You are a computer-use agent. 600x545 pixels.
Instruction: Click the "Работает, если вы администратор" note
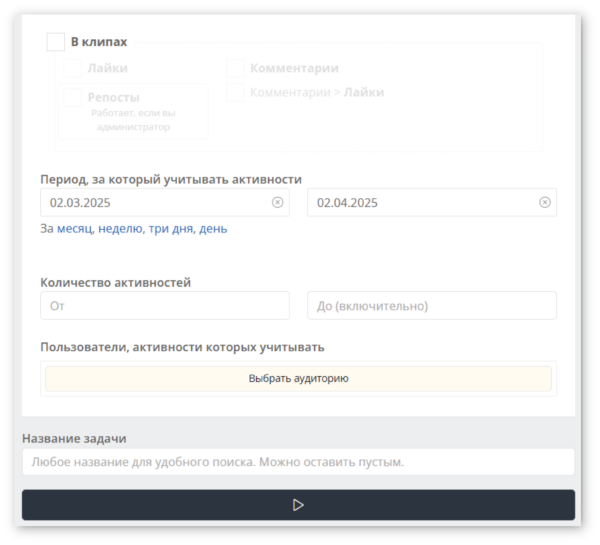(133, 120)
